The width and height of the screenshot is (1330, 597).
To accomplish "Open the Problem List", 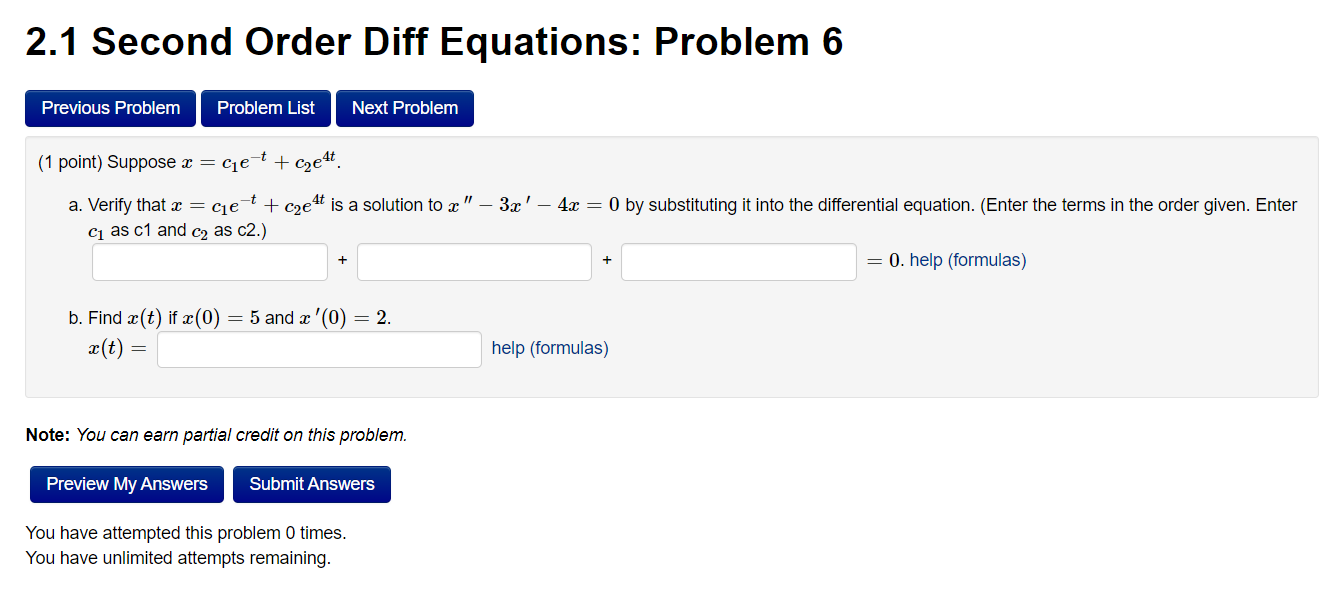I will (265, 108).
